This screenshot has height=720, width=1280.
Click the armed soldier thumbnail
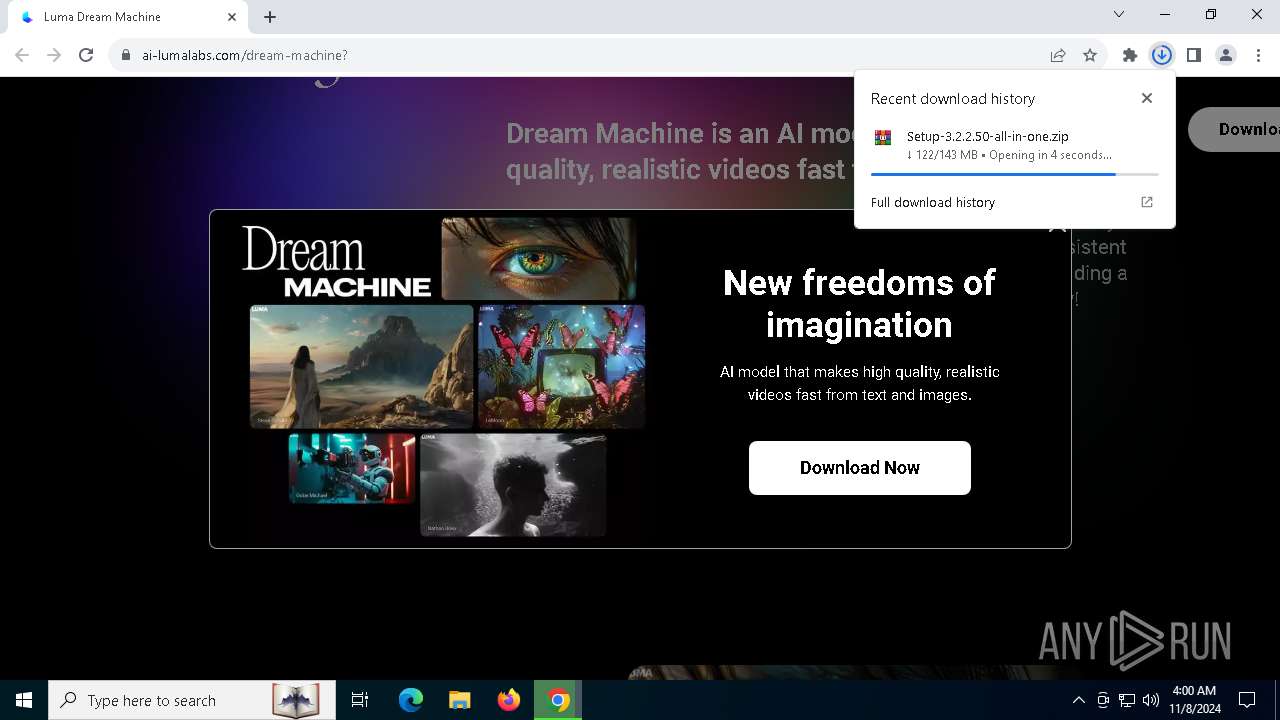pos(352,468)
